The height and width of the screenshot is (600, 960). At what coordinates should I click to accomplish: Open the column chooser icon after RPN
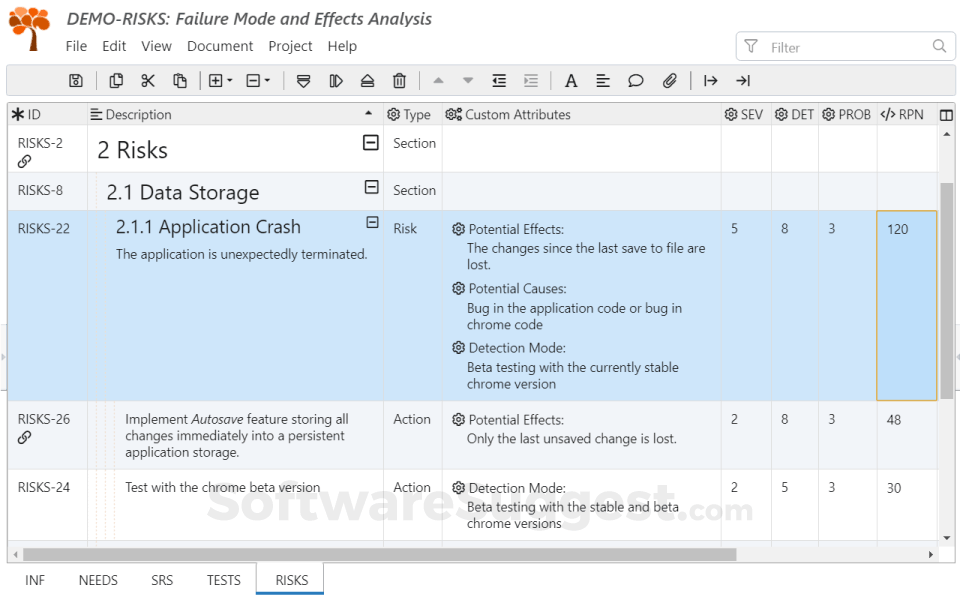click(x=946, y=115)
